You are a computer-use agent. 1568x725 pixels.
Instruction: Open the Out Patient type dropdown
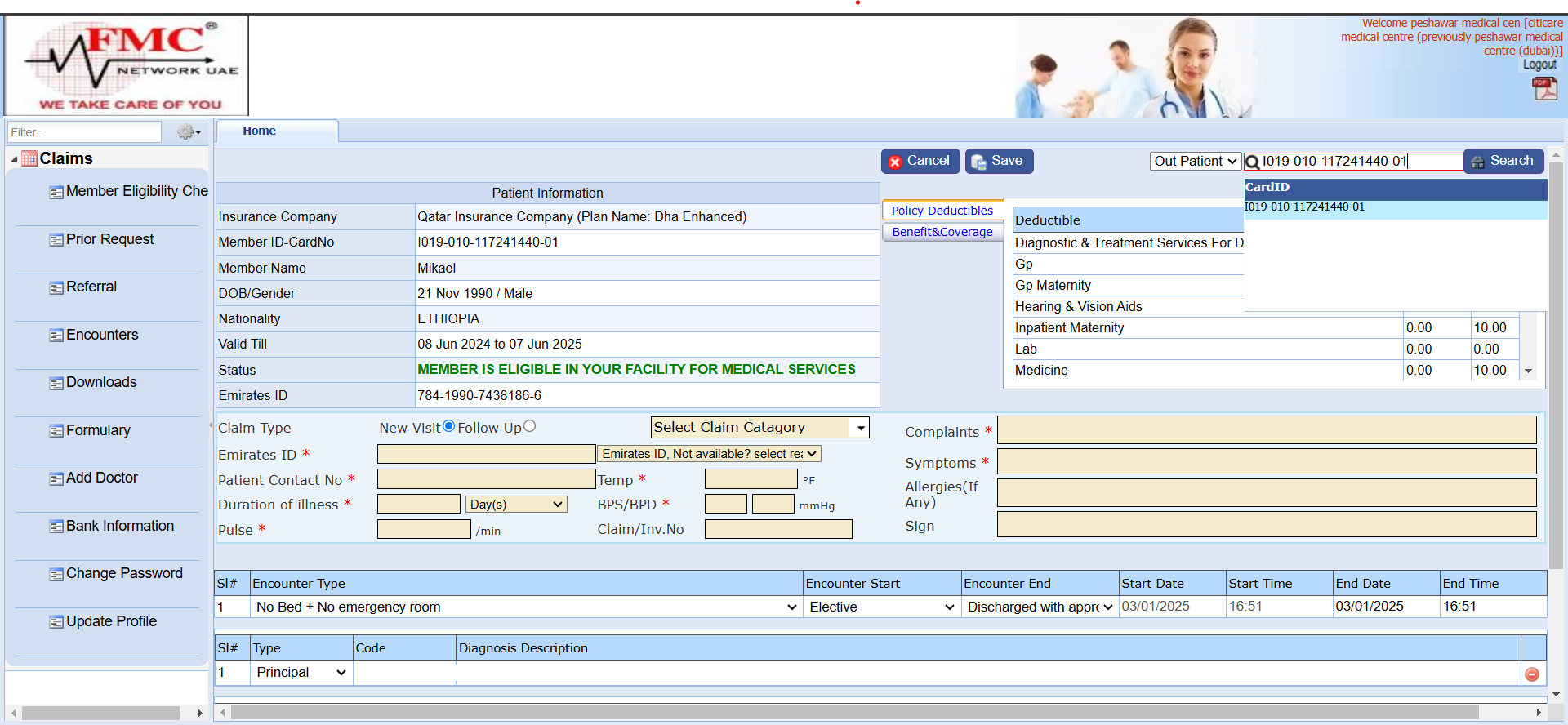(1195, 162)
